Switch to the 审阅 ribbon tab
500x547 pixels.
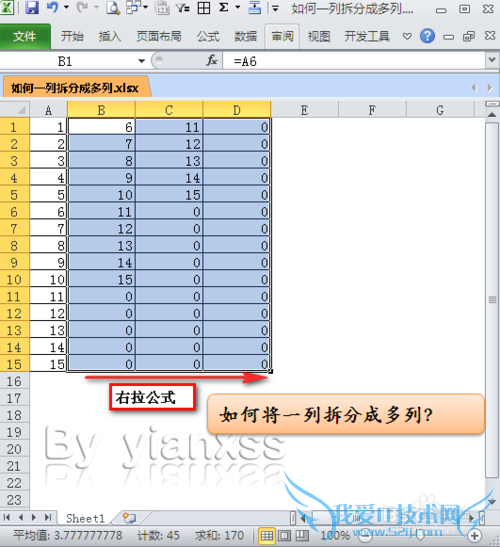[x=282, y=36]
